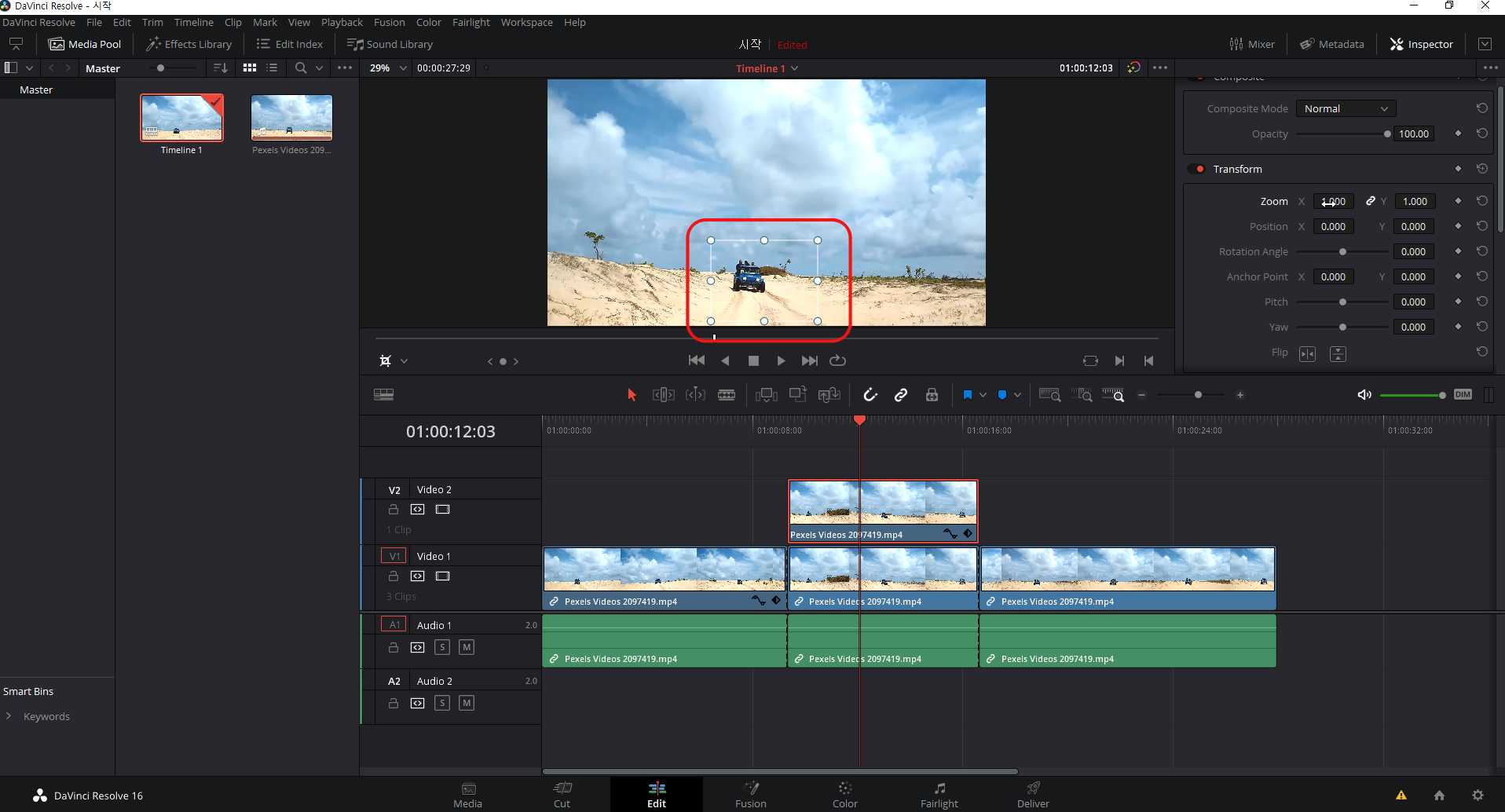
Task: Switch to the Deliver page
Action: [x=1033, y=795]
